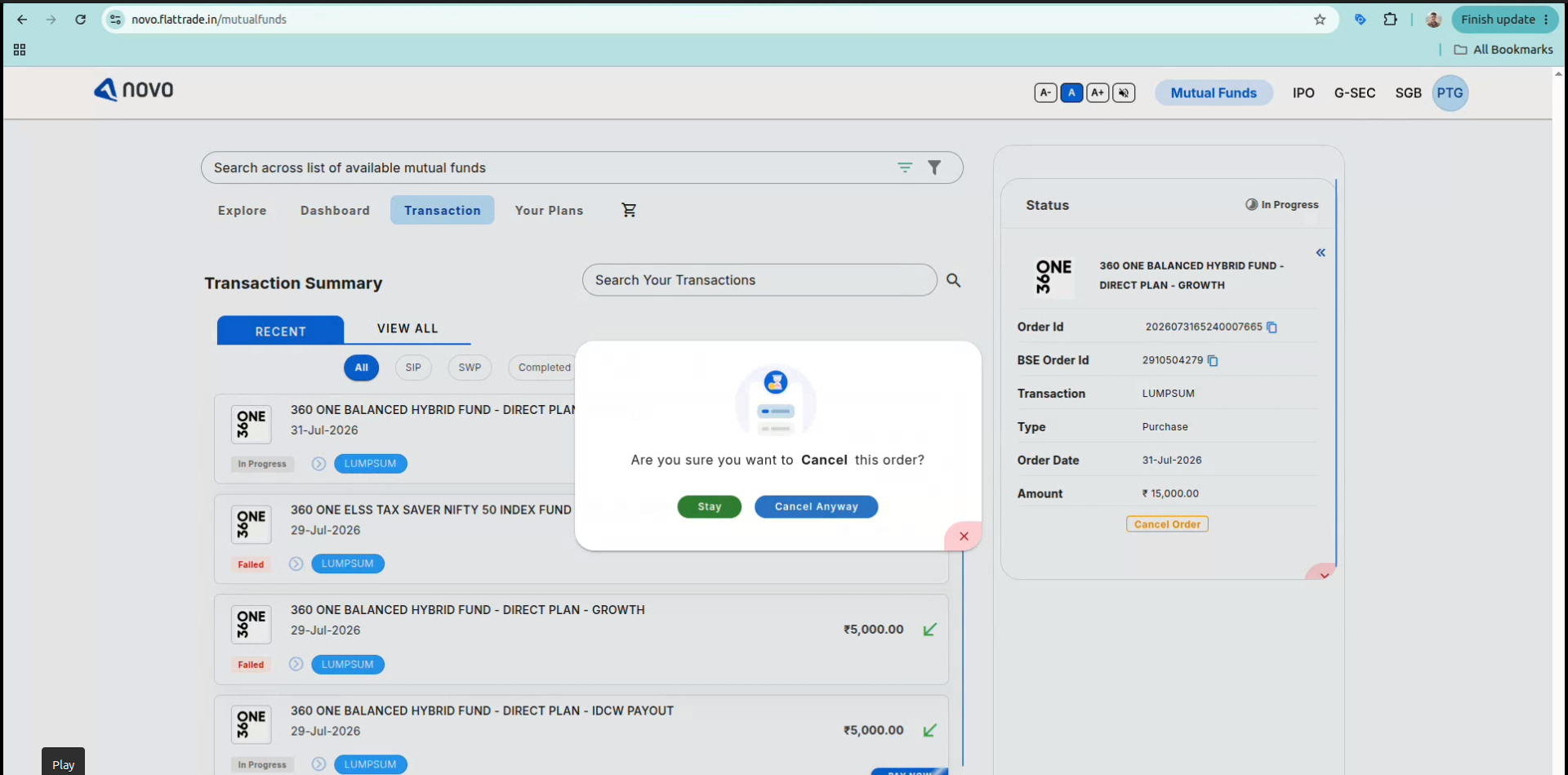The width and height of the screenshot is (1568, 775).
Task: Select the Completed filter chip
Action: (x=543, y=367)
